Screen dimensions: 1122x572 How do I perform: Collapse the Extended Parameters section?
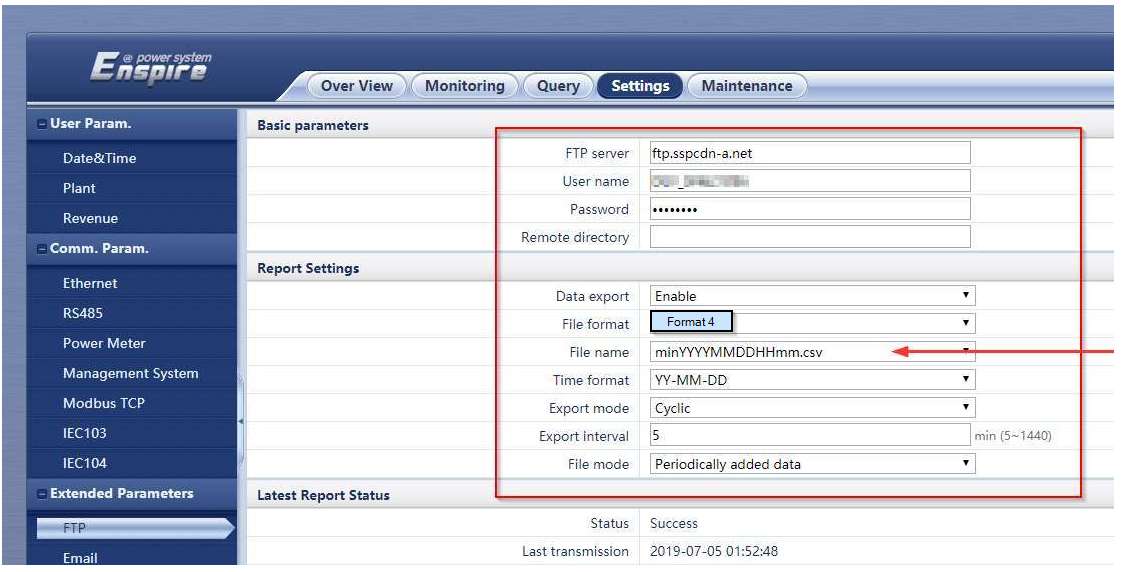click(x=41, y=494)
